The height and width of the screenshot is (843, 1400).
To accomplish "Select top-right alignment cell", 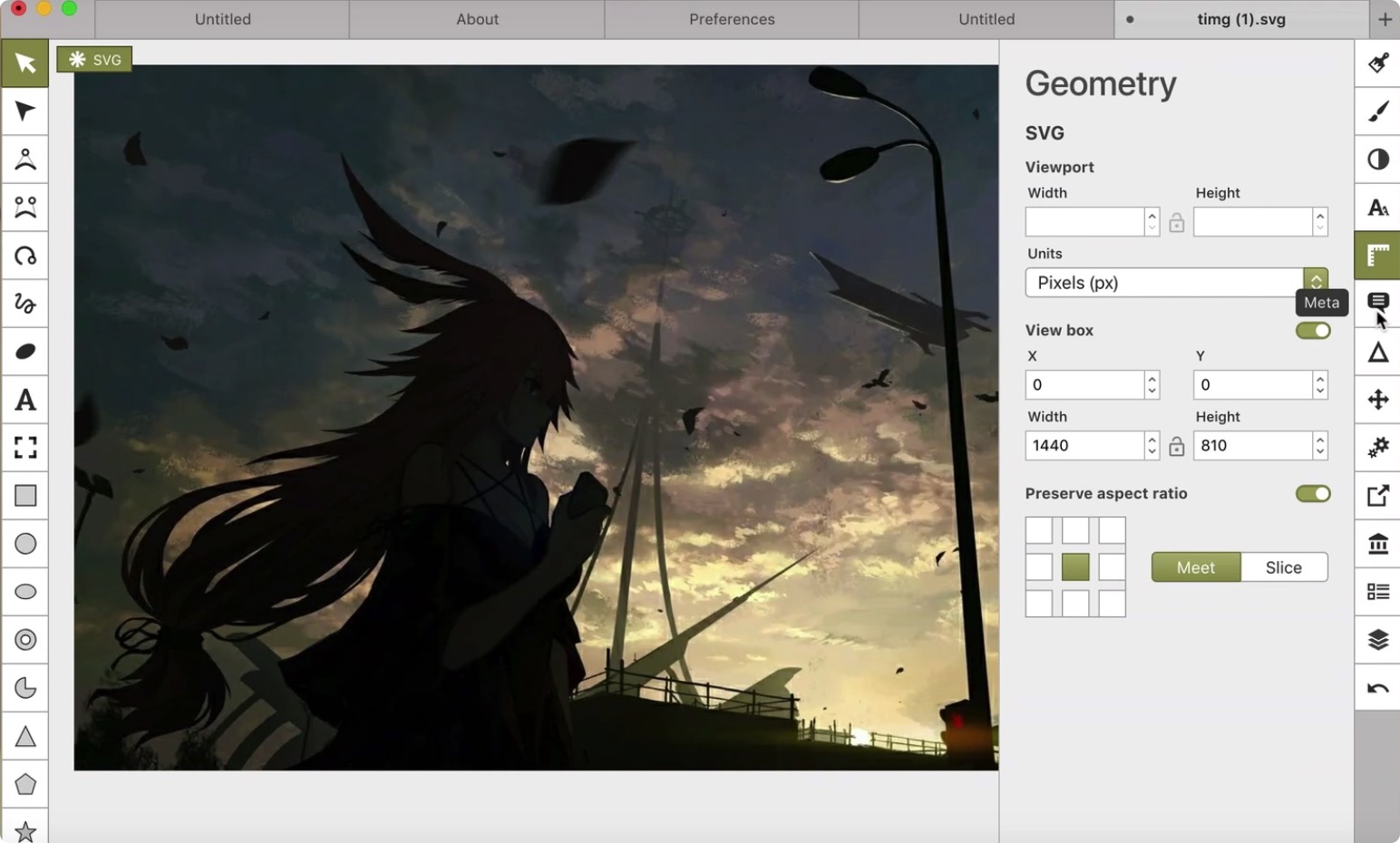I will pyautogui.click(x=1112, y=530).
